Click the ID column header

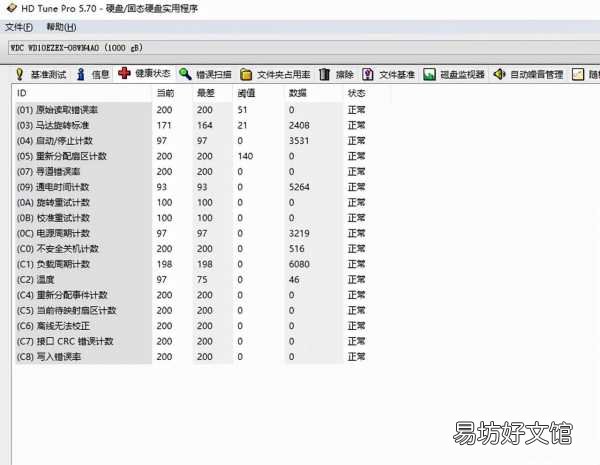pyautogui.click(x=22, y=93)
